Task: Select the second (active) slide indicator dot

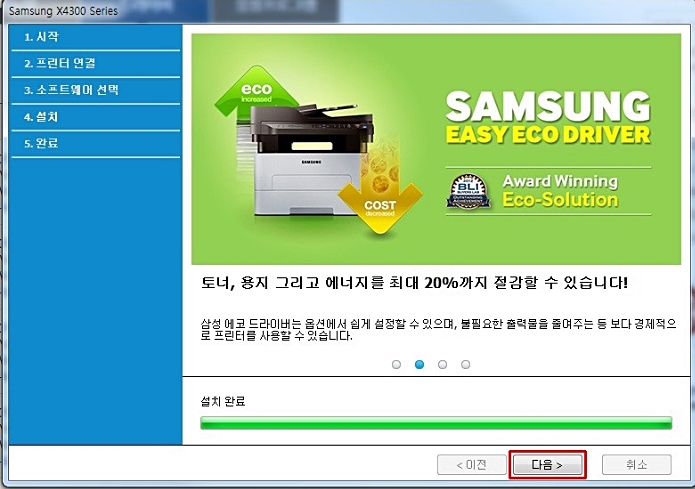Action: coord(419,364)
